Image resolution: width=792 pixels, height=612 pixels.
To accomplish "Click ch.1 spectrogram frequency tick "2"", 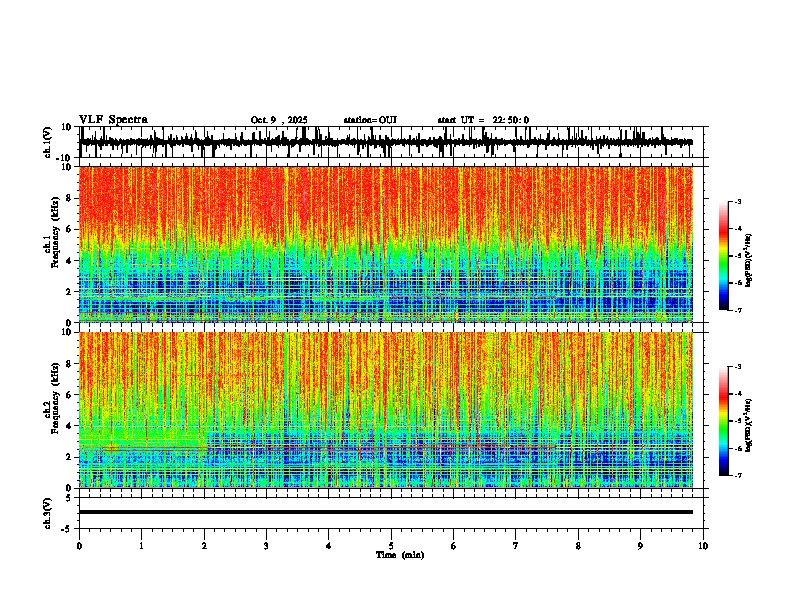I will (x=70, y=292).
